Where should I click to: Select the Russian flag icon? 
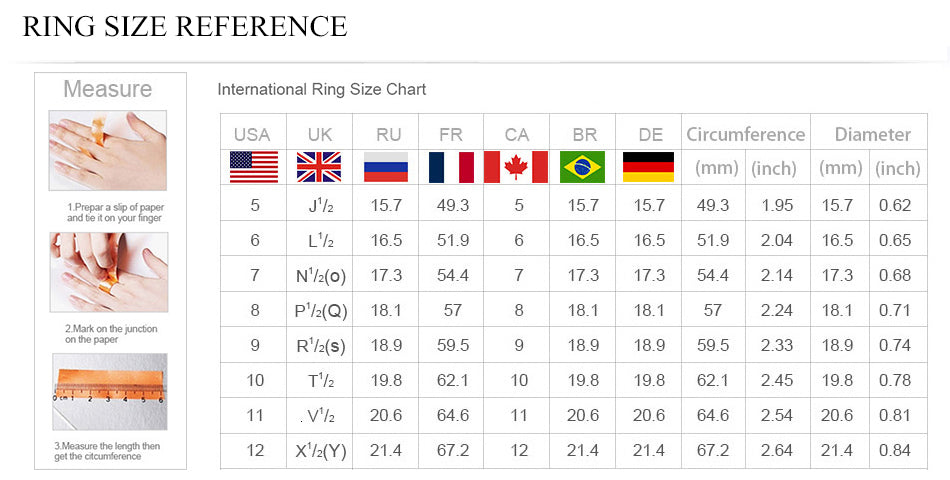pyautogui.click(x=385, y=167)
